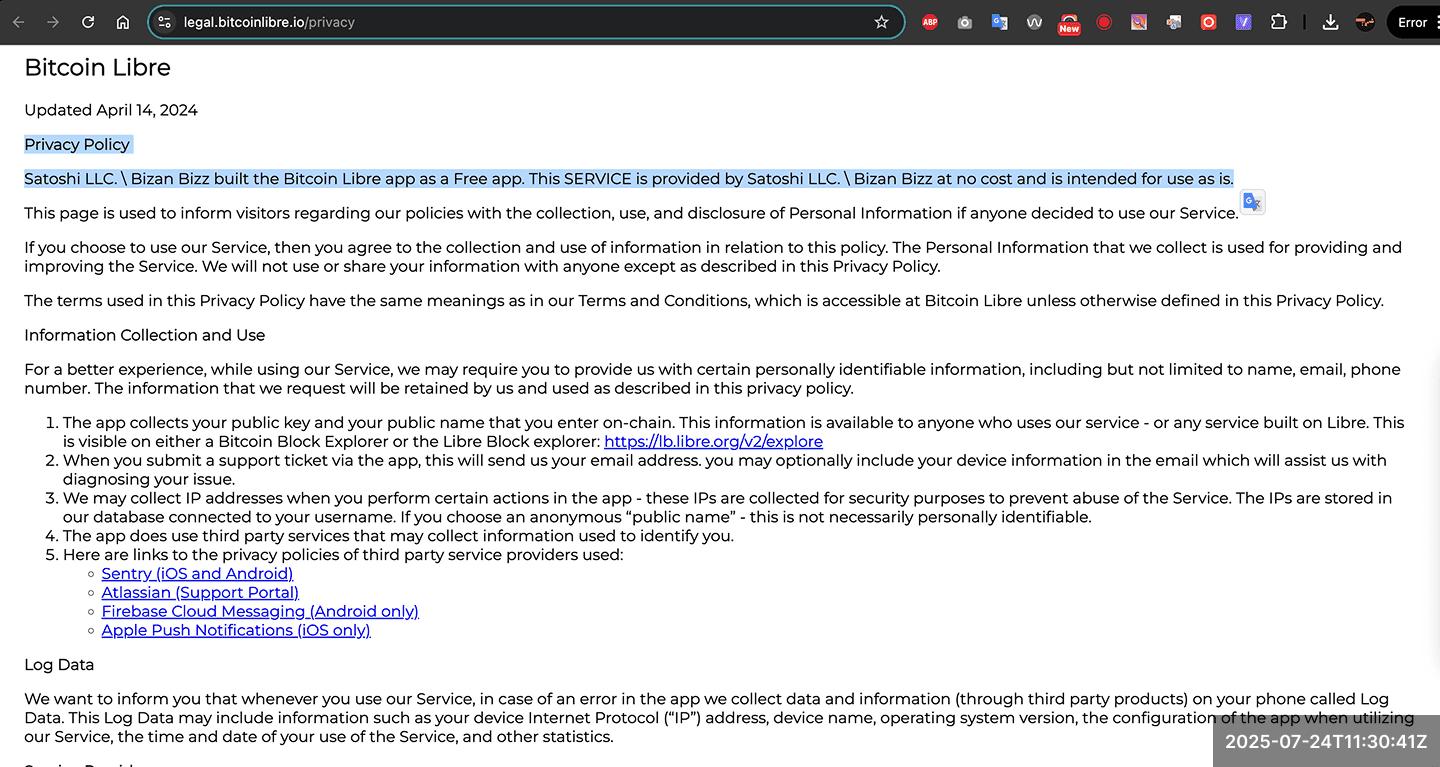
Task: Click the Atlassian Support Portal link
Action: [200, 592]
